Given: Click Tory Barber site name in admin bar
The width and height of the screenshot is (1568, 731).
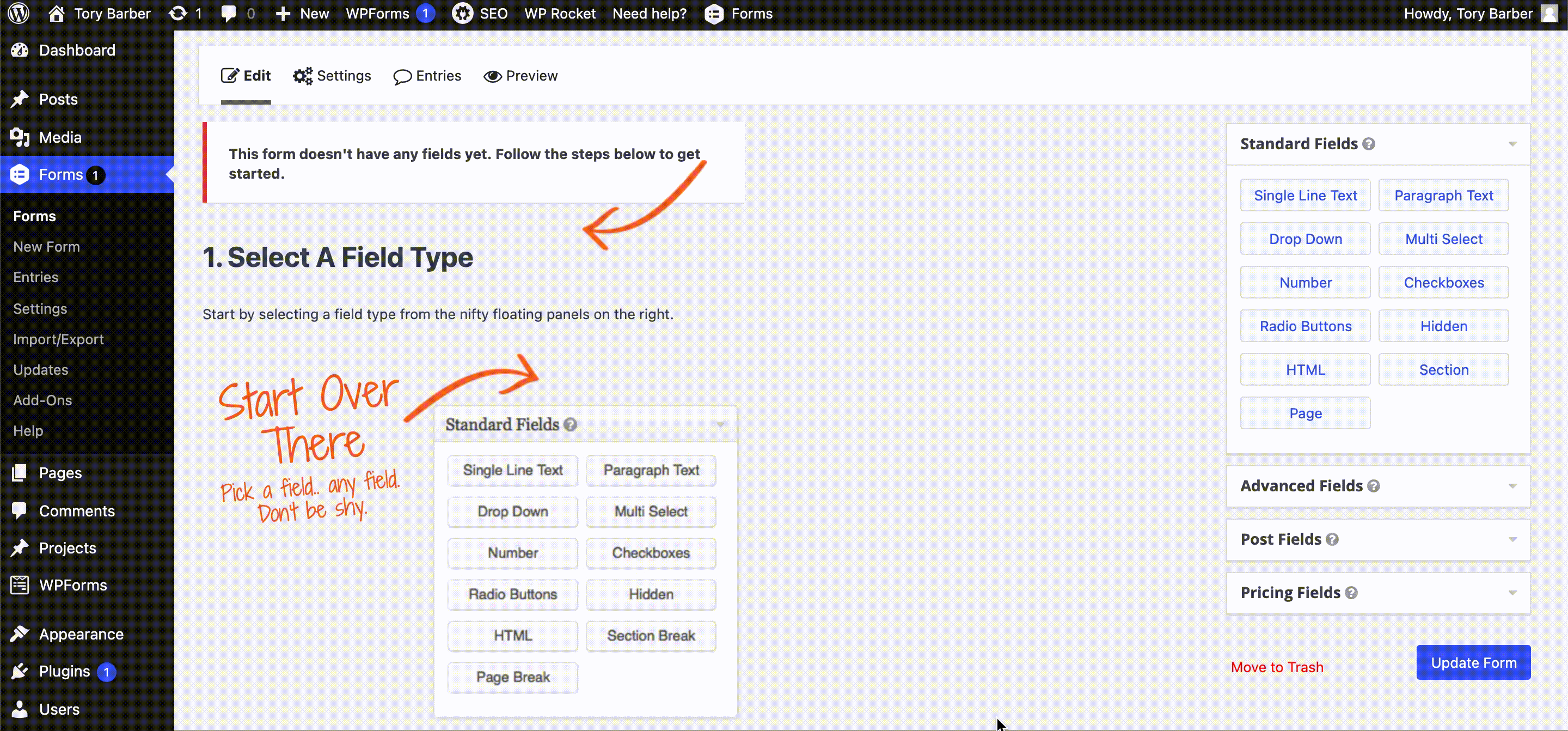Looking at the screenshot, I should point(112,14).
